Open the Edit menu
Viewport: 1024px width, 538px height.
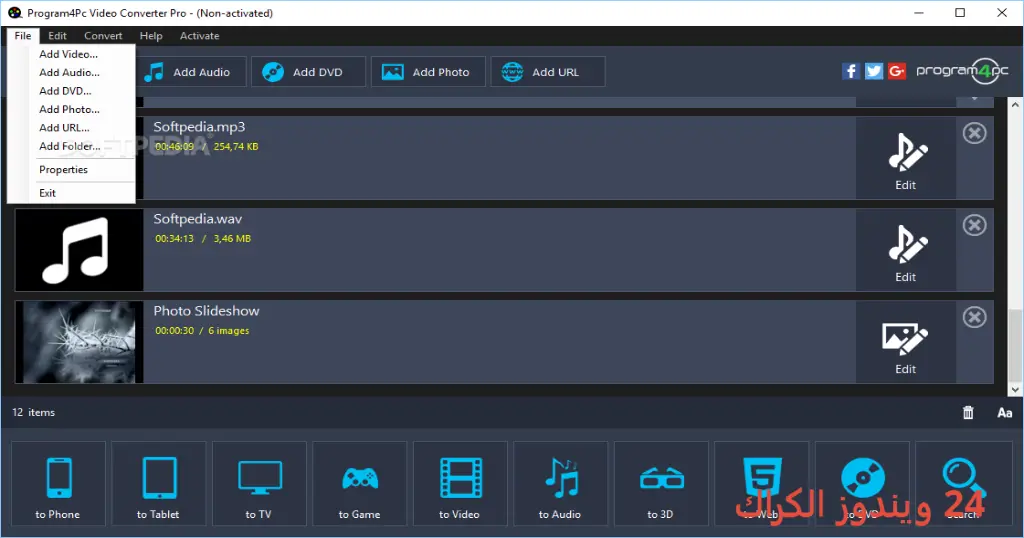[x=57, y=36]
